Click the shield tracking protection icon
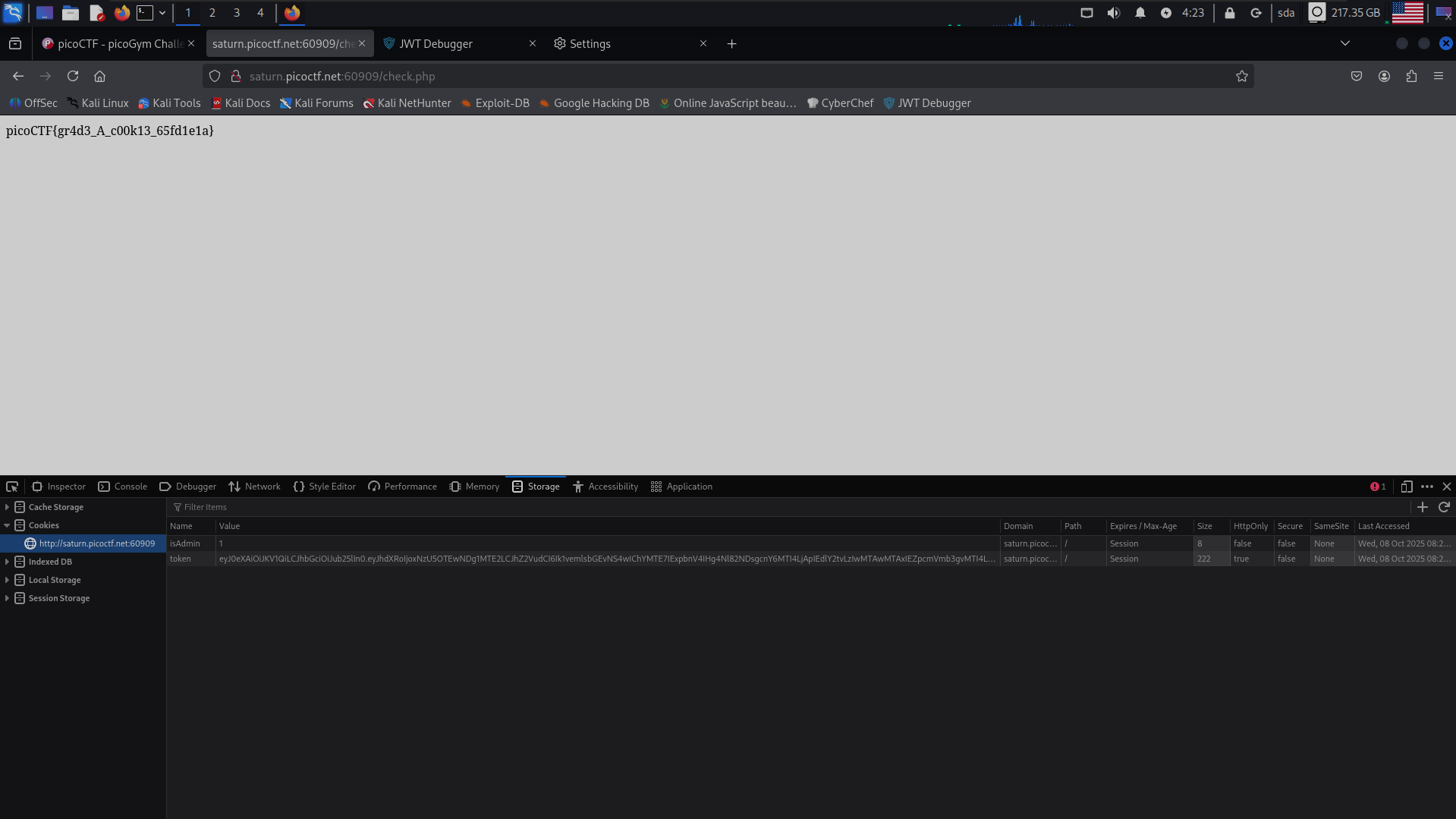The image size is (1456, 819). (215, 76)
